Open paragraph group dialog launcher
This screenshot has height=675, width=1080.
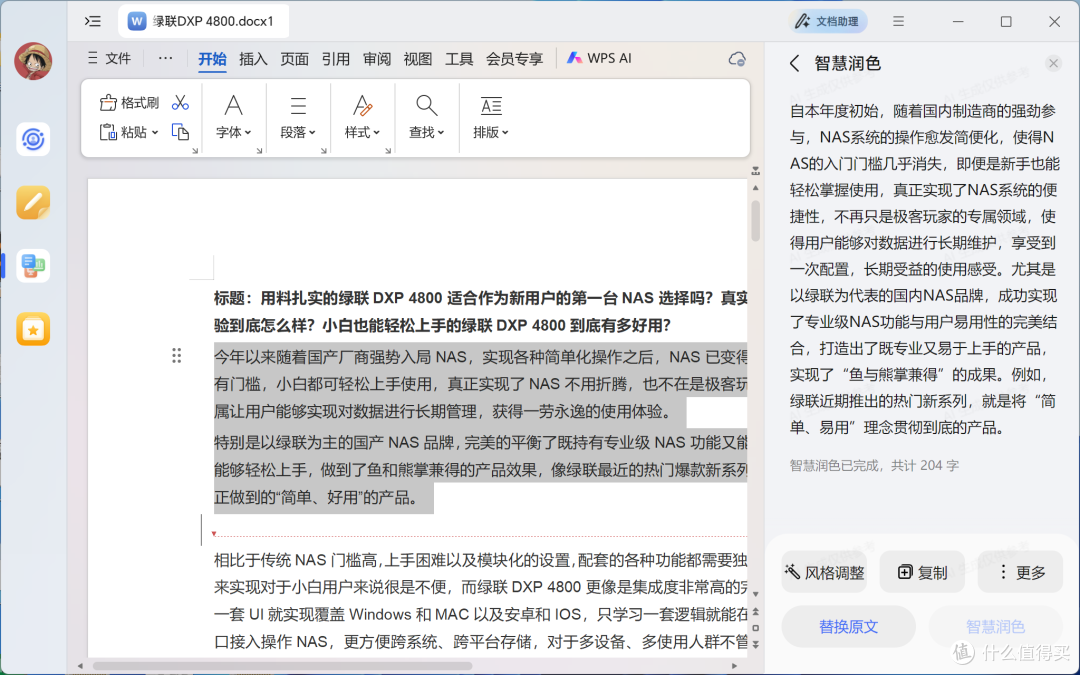(323, 151)
